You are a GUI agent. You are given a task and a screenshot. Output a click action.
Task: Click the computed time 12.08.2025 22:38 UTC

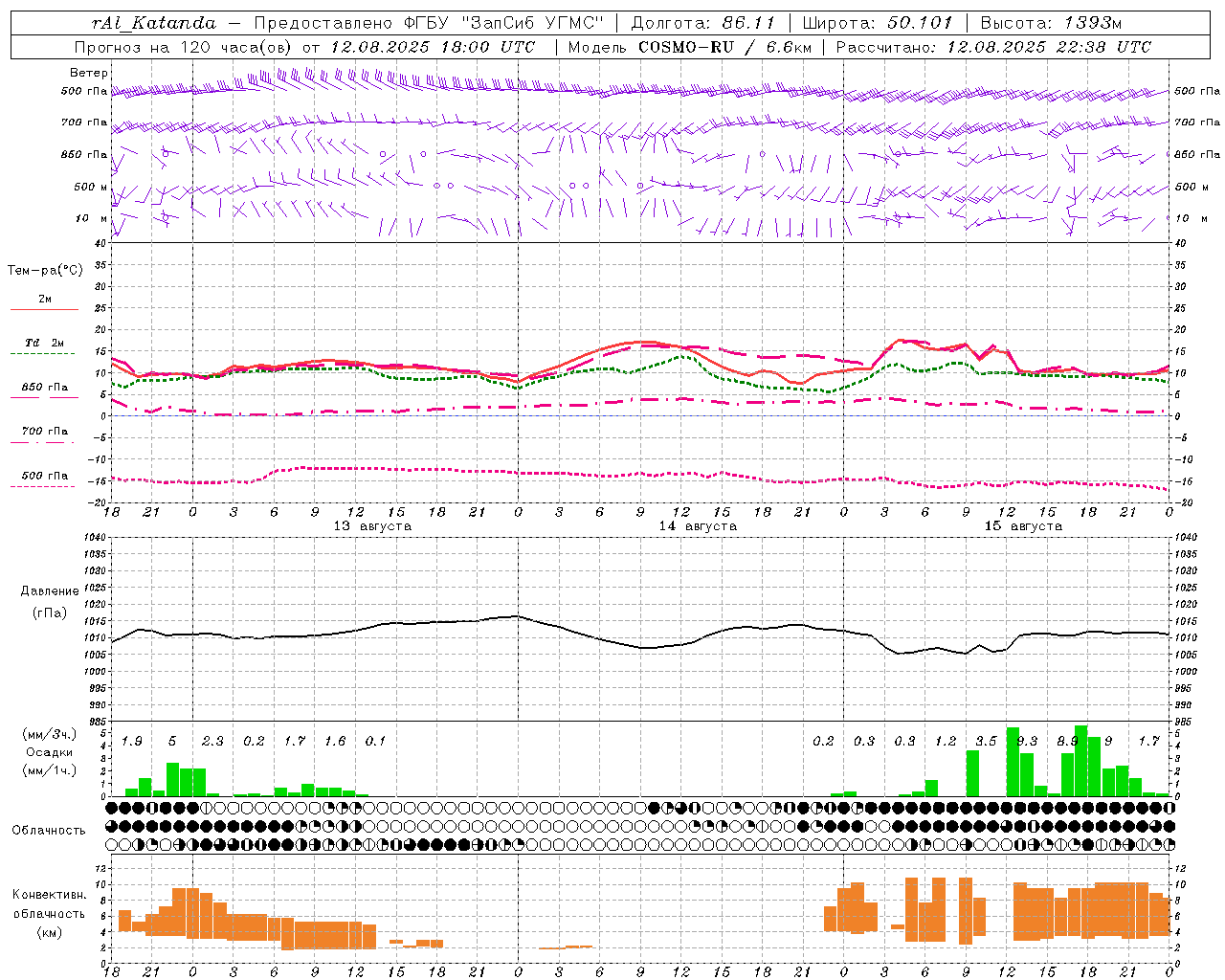tap(1049, 47)
